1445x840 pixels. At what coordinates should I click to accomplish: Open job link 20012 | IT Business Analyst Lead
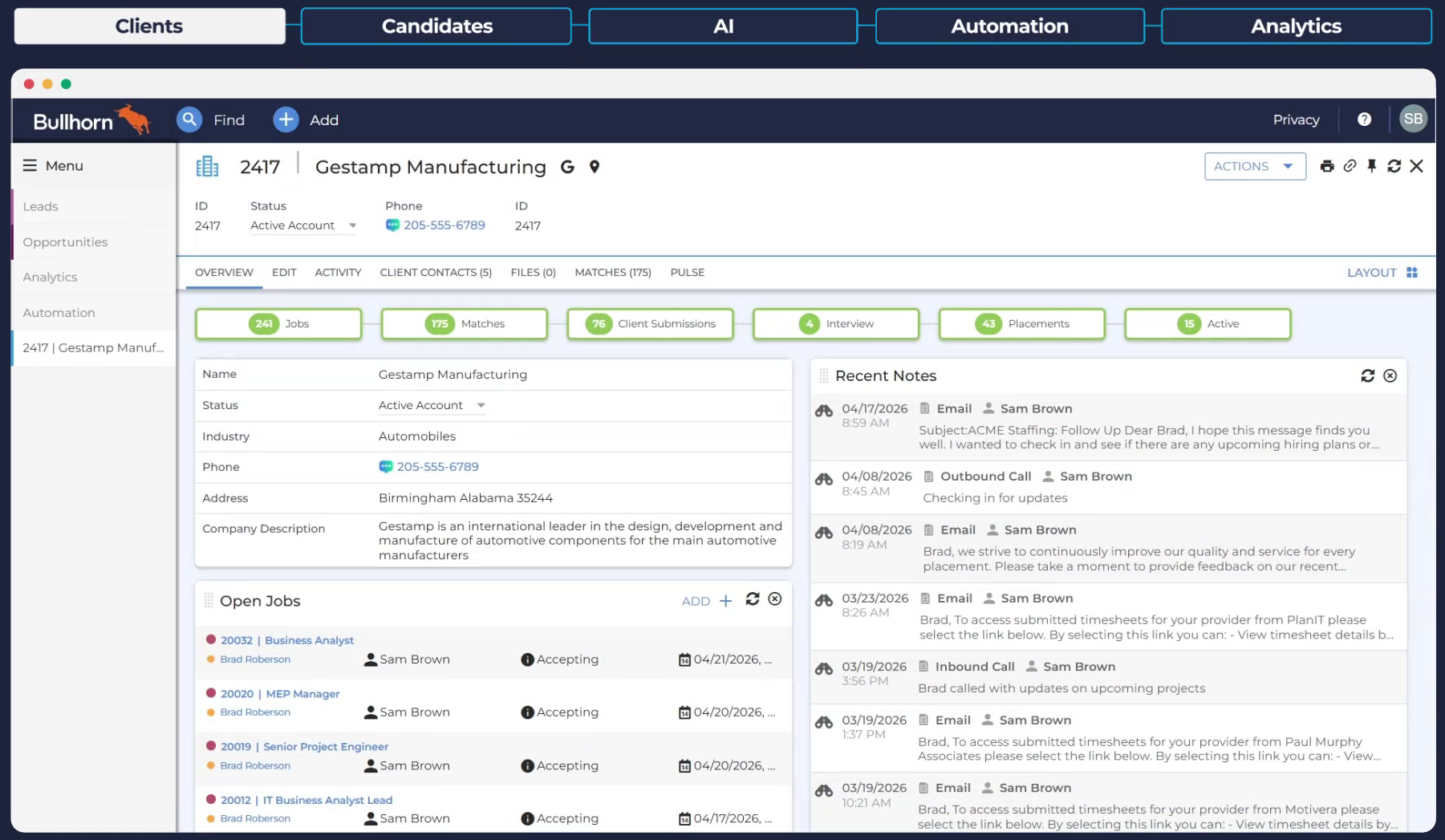(306, 801)
